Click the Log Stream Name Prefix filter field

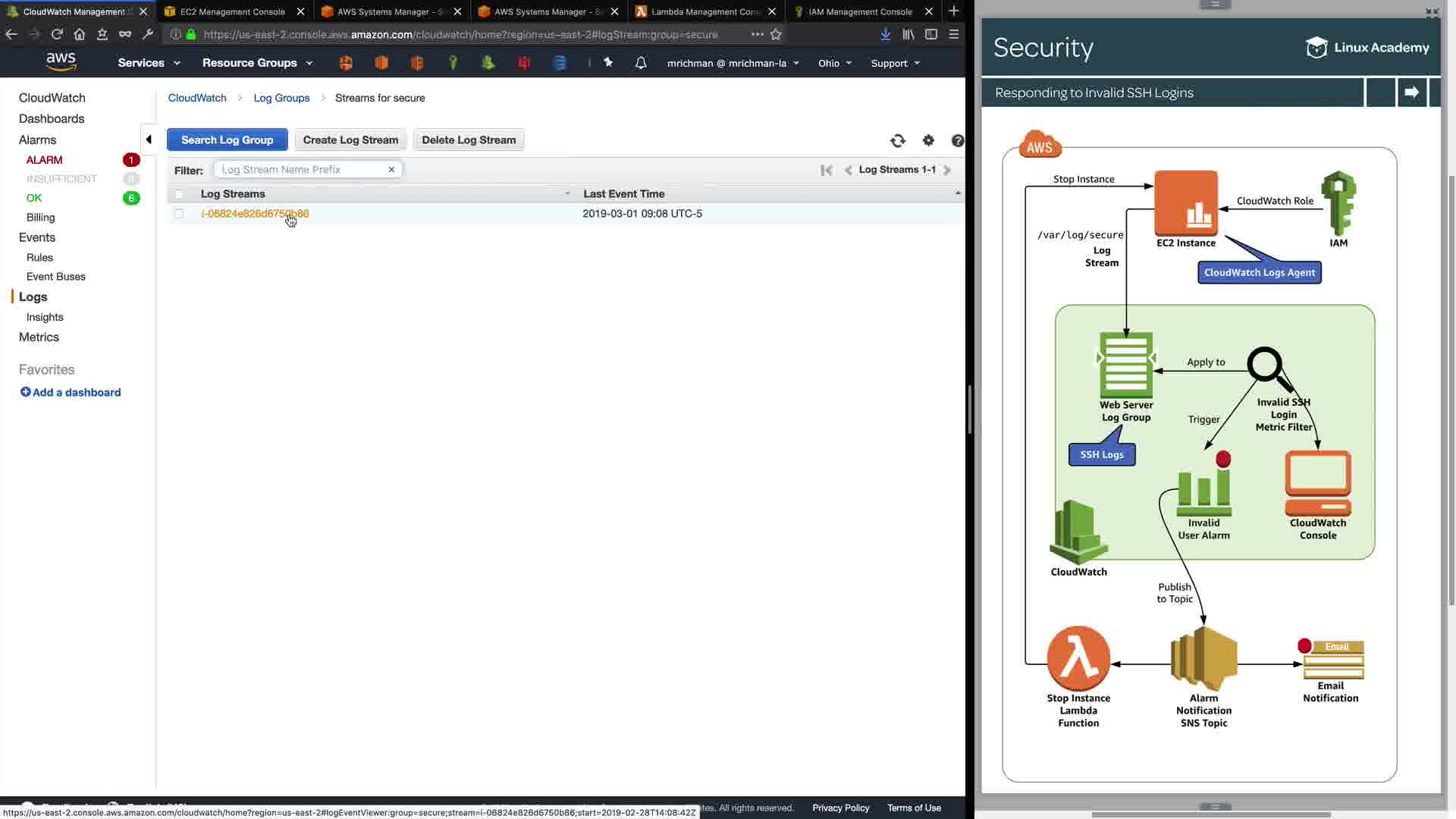click(301, 170)
